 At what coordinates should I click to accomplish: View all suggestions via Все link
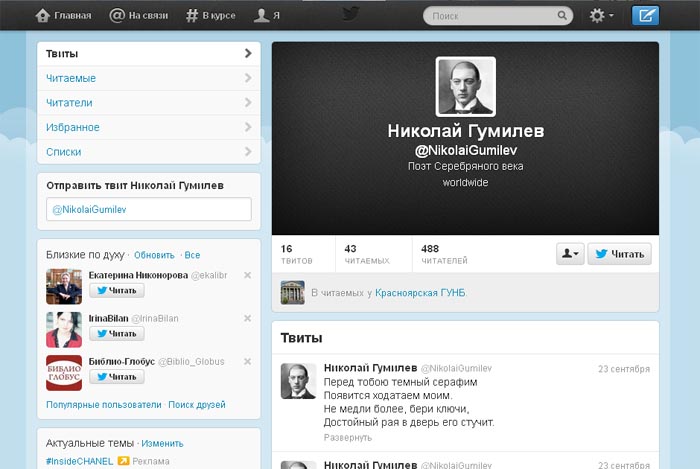192,255
